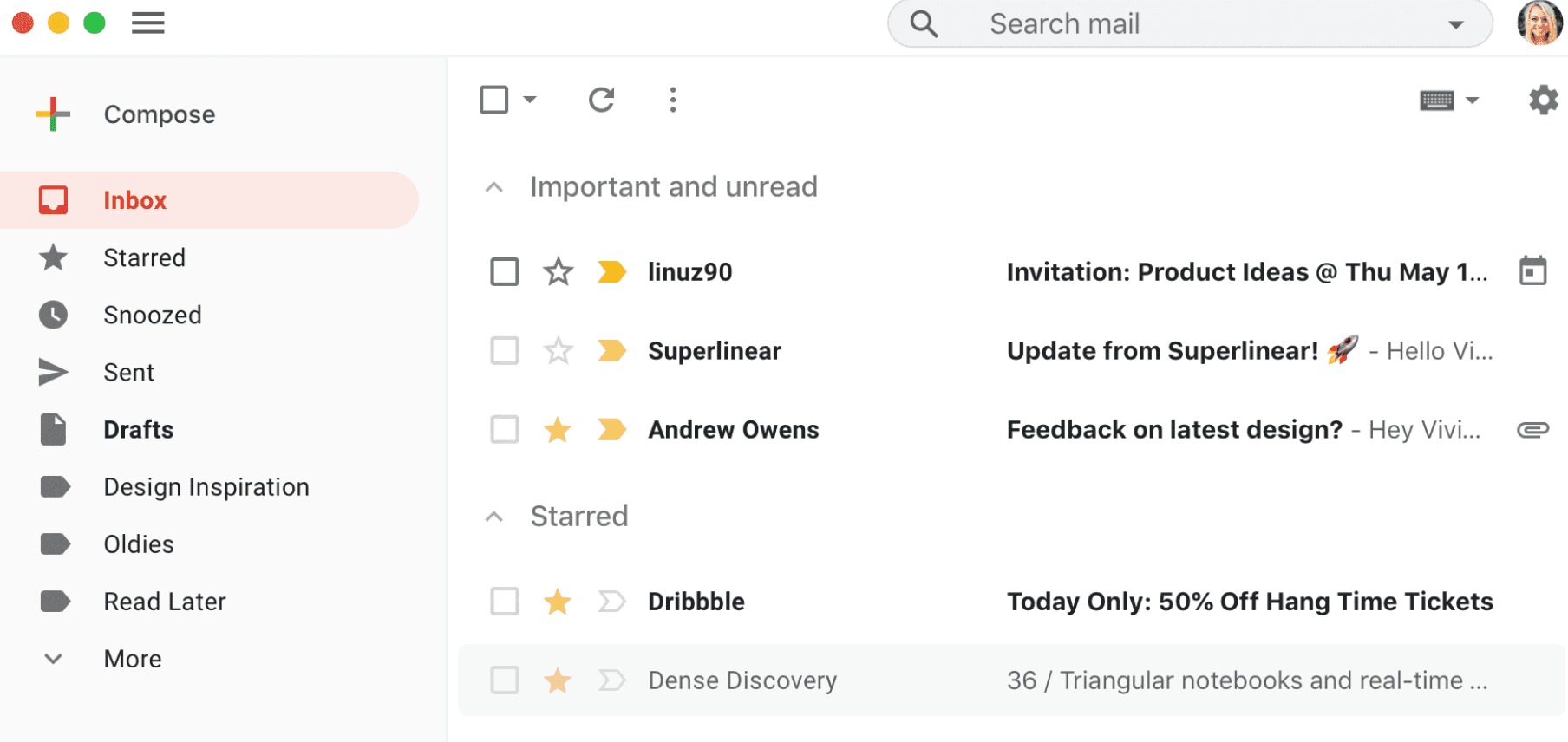Open the Drafts folder
This screenshot has height=742, width=1568.
pos(138,430)
